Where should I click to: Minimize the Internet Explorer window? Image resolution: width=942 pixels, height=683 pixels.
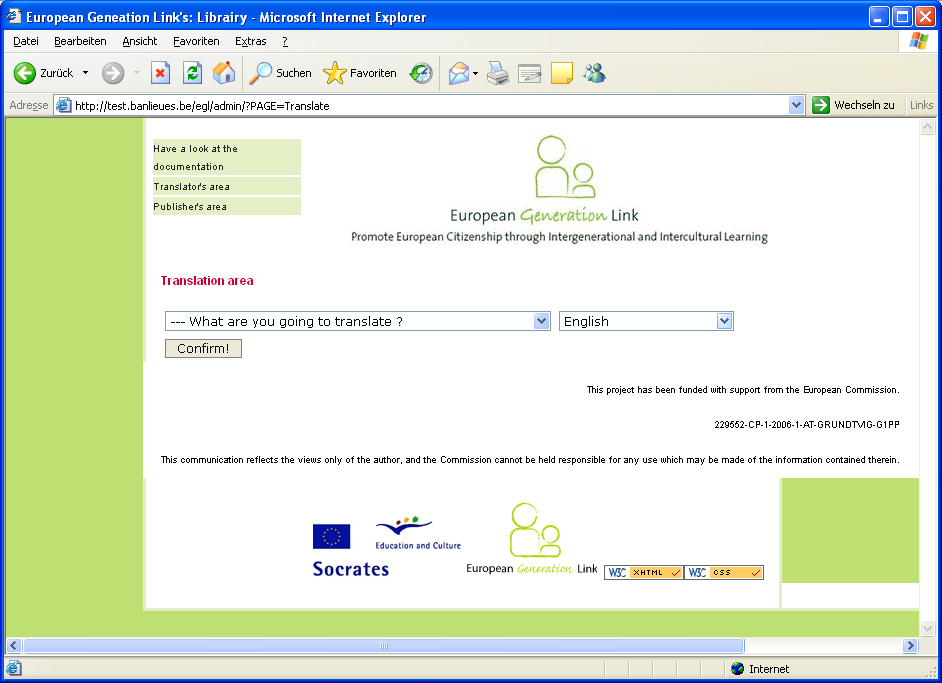coord(879,16)
